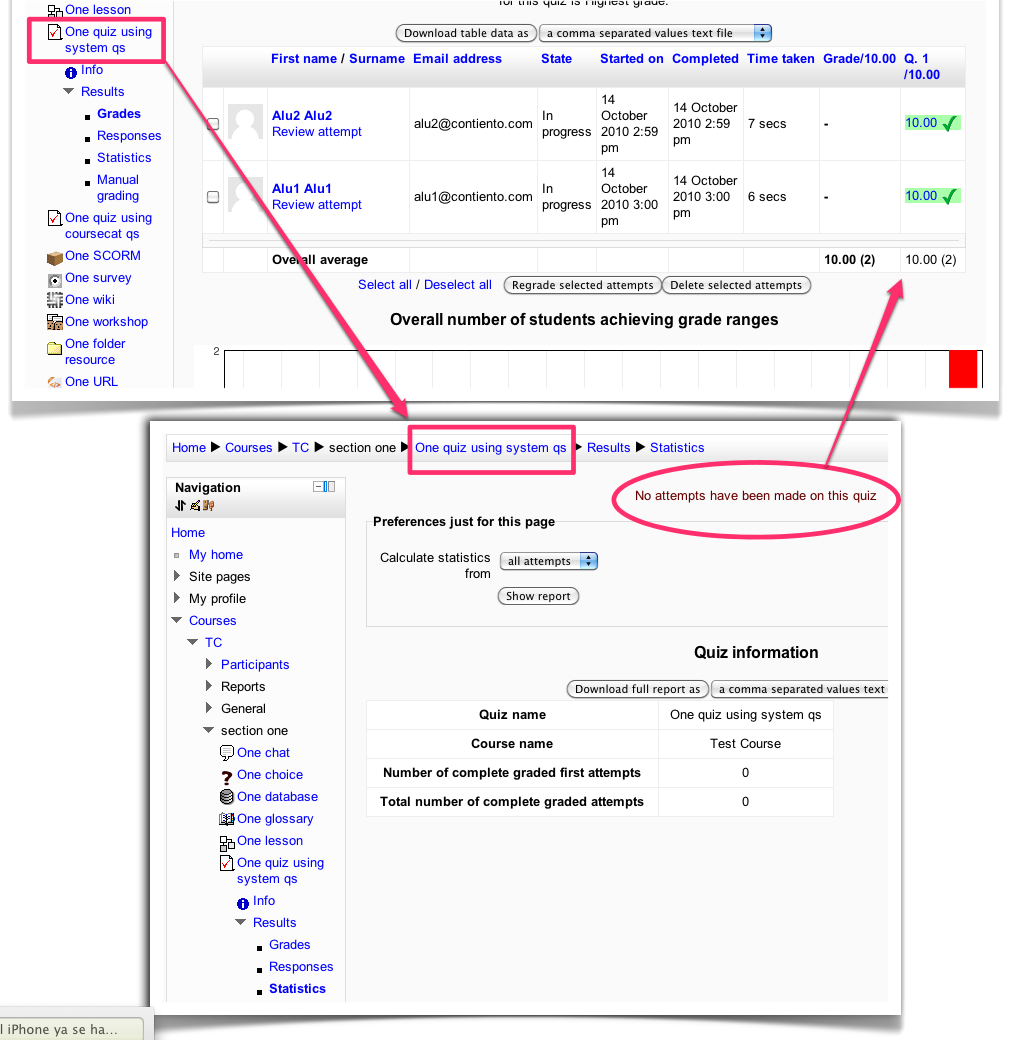Viewport: 1015px width, 1040px height.
Task: Collapse the Results node in lower navigation
Action: (x=240, y=922)
